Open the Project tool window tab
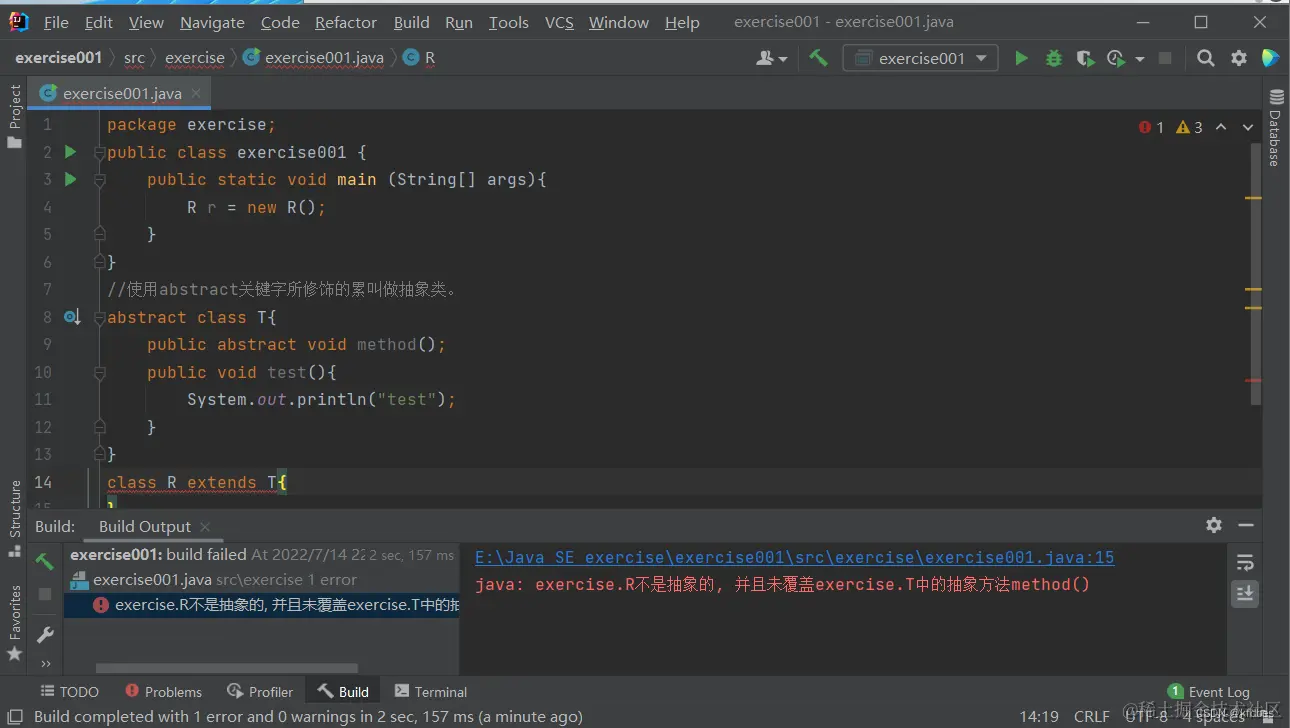The image size is (1290, 728). click(14, 116)
